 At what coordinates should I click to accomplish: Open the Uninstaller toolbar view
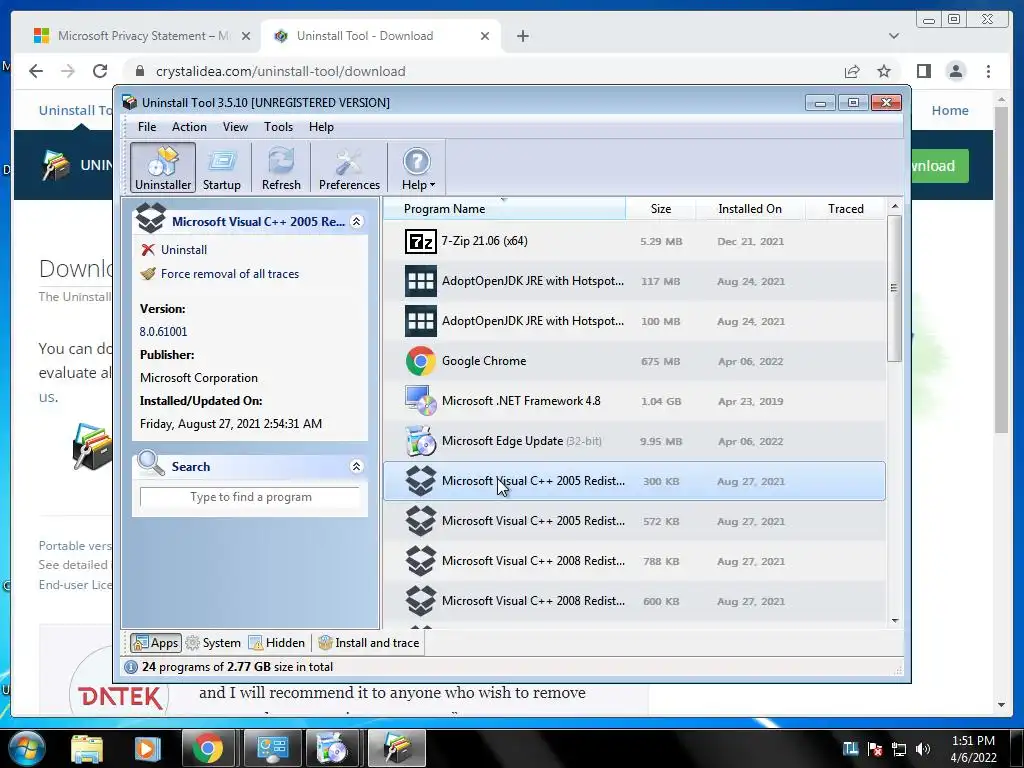tap(163, 168)
